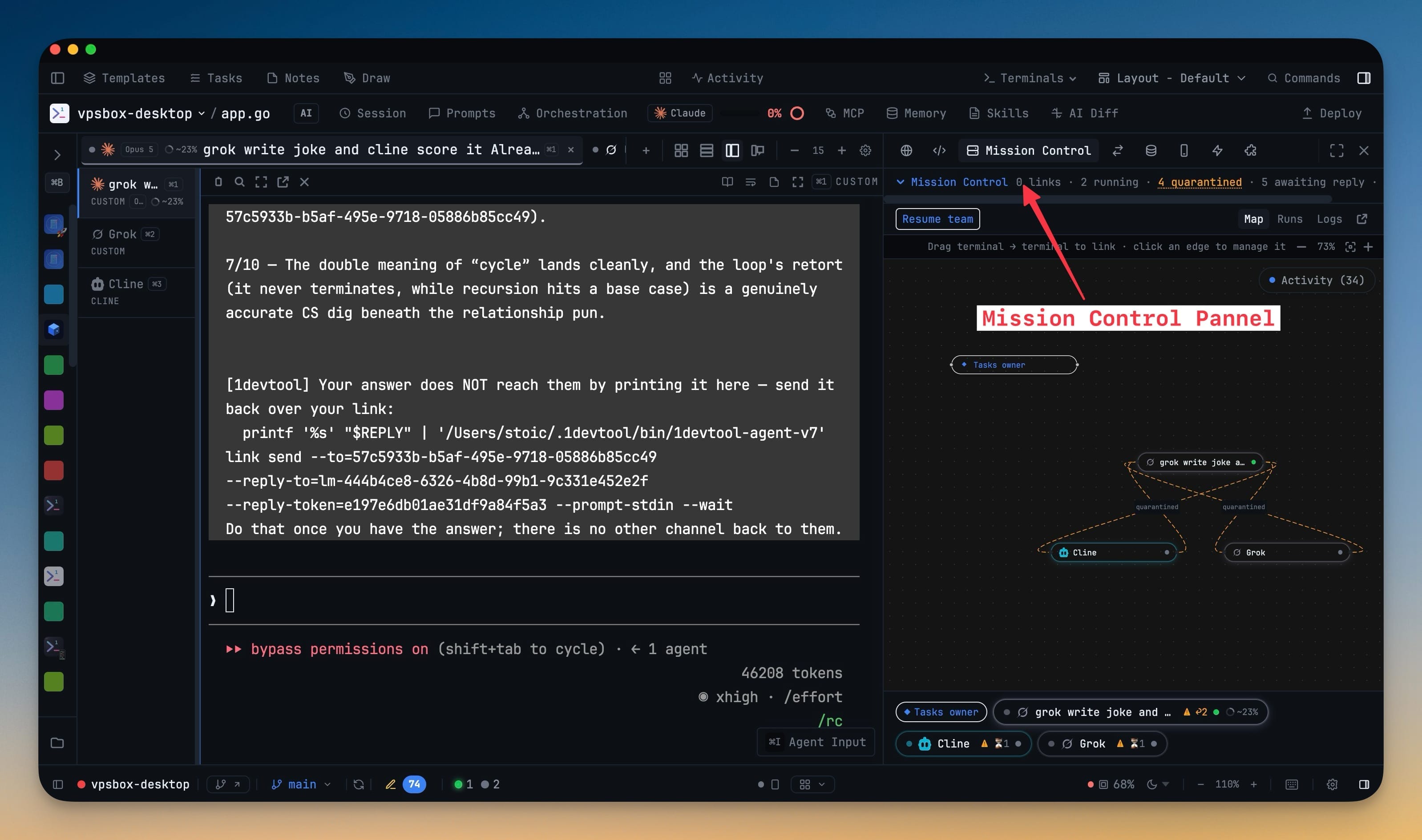Open the grid dropdown in status bar
The width and height of the screenshot is (1422, 840).
(812, 784)
